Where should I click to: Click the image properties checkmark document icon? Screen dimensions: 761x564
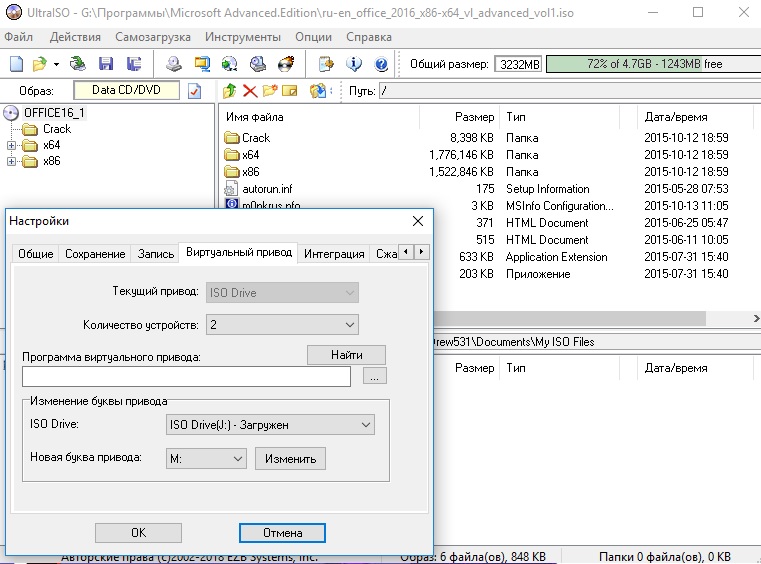point(195,91)
